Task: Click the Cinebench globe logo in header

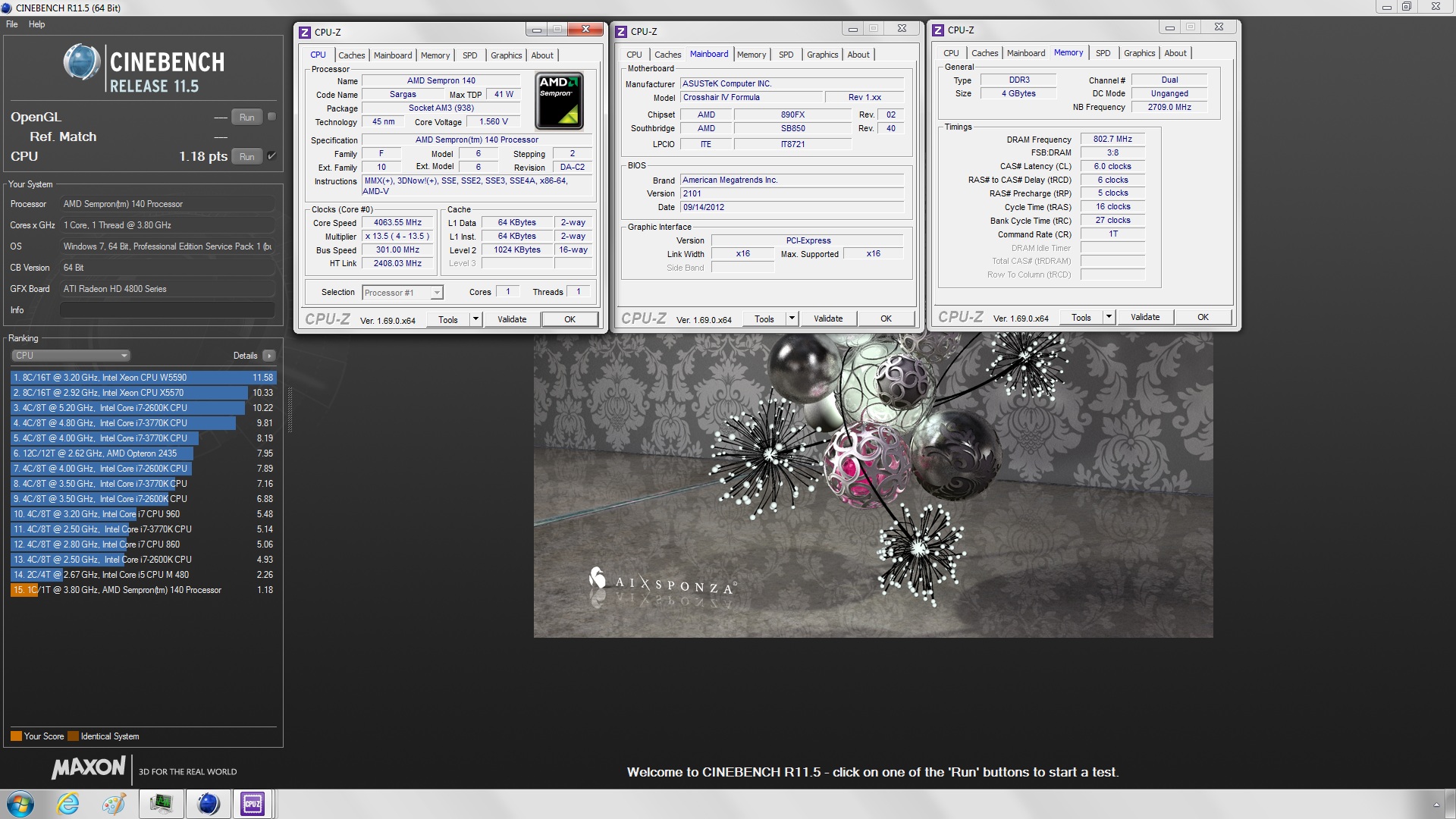Action: coord(82,62)
